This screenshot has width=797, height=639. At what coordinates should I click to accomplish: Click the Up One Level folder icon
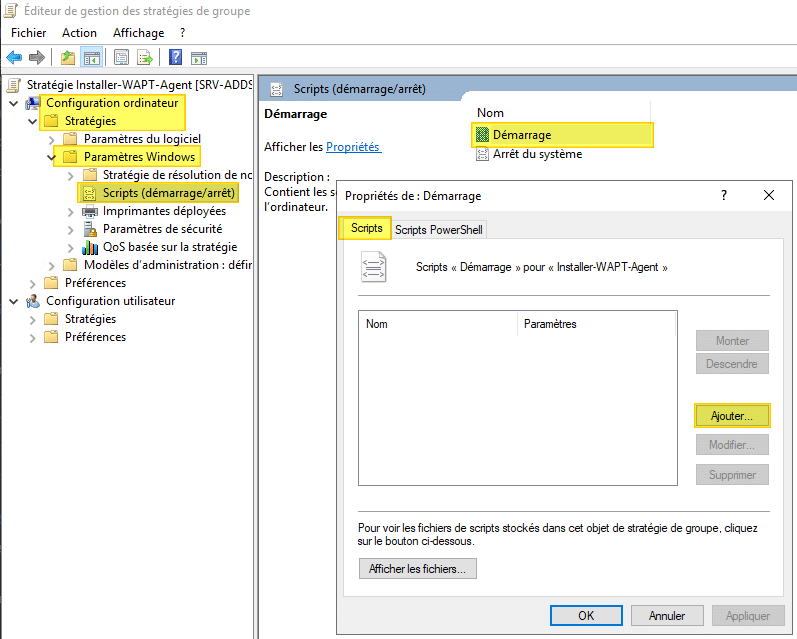[x=67, y=57]
